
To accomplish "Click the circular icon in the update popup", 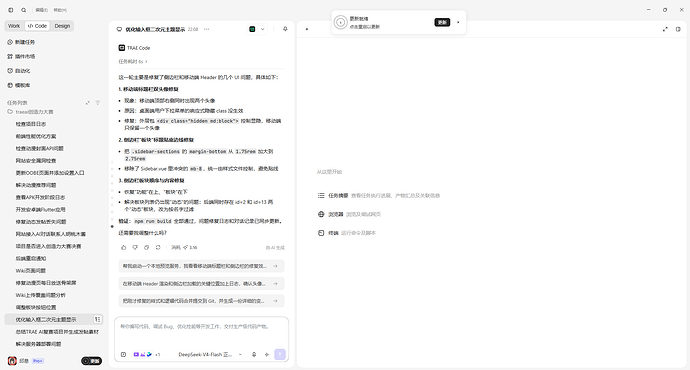I will [x=341, y=22].
